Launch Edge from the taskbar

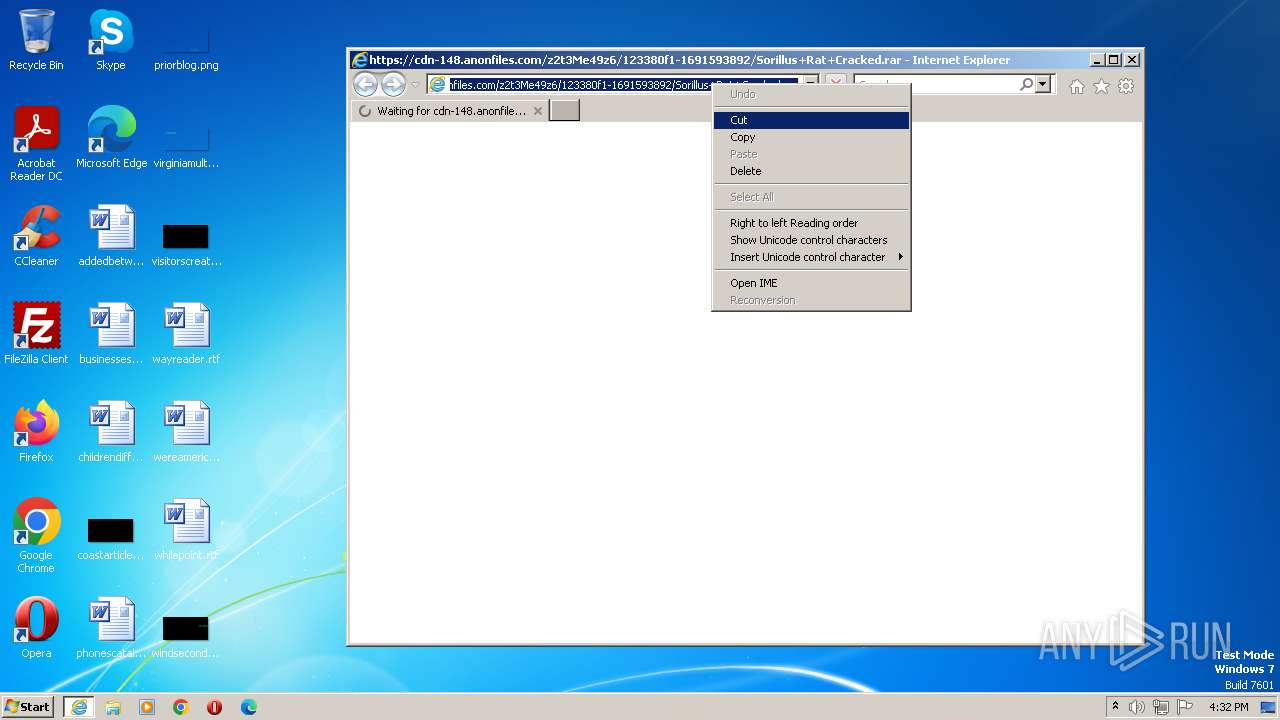249,707
